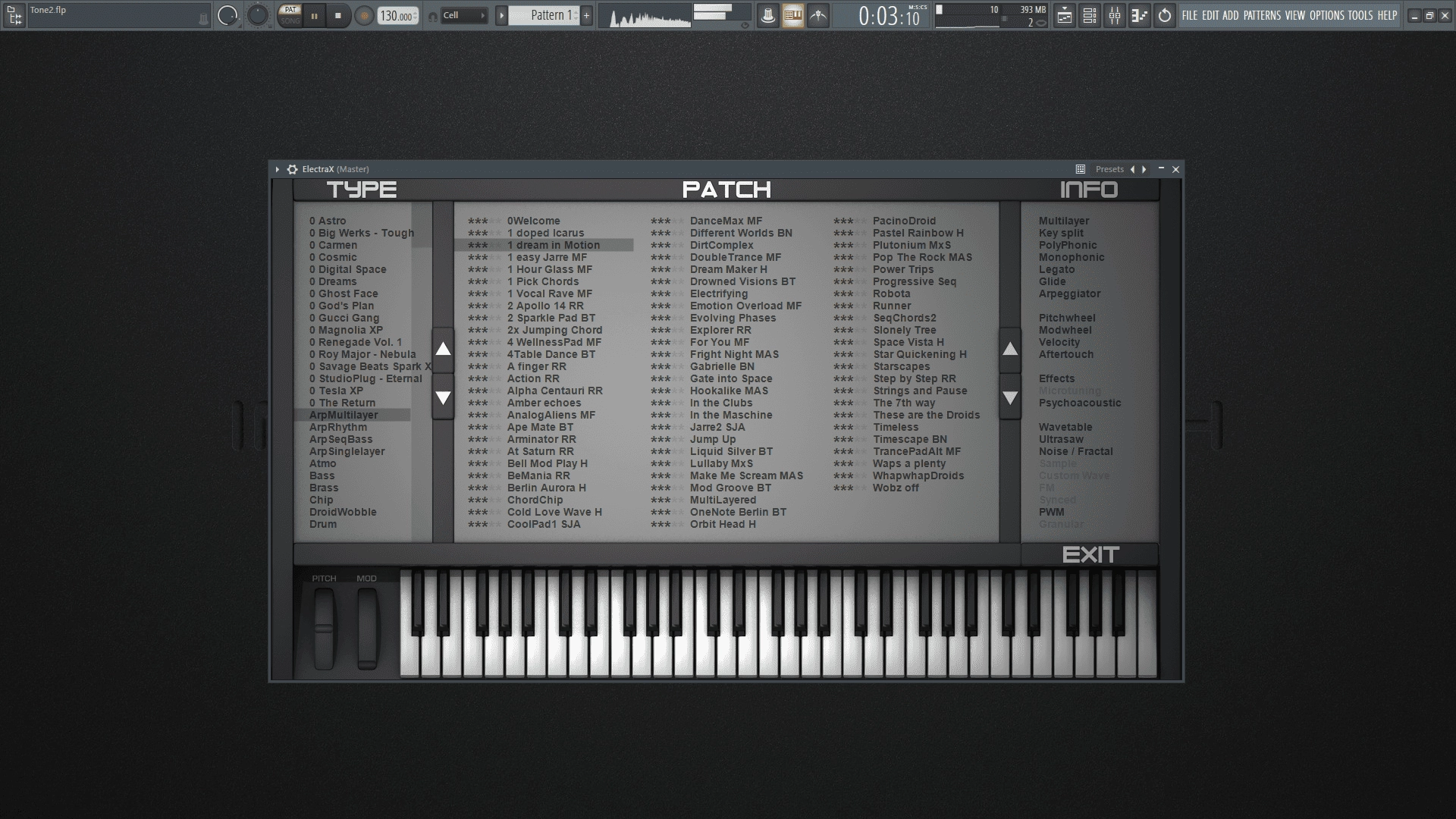Open the playlist view icon
The width and height of the screenshot is (1456, 819).
tap(1065, 15)
